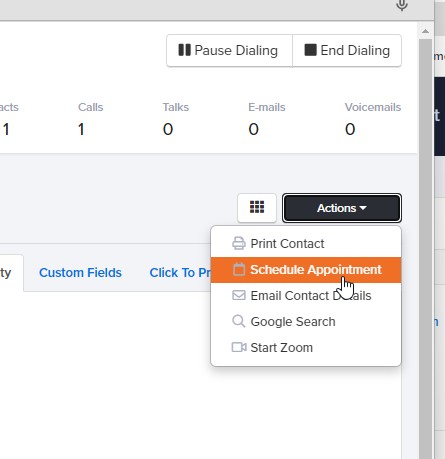The image size is (445, 459).
Task: Open the grid view icon button
Action: 257,208
